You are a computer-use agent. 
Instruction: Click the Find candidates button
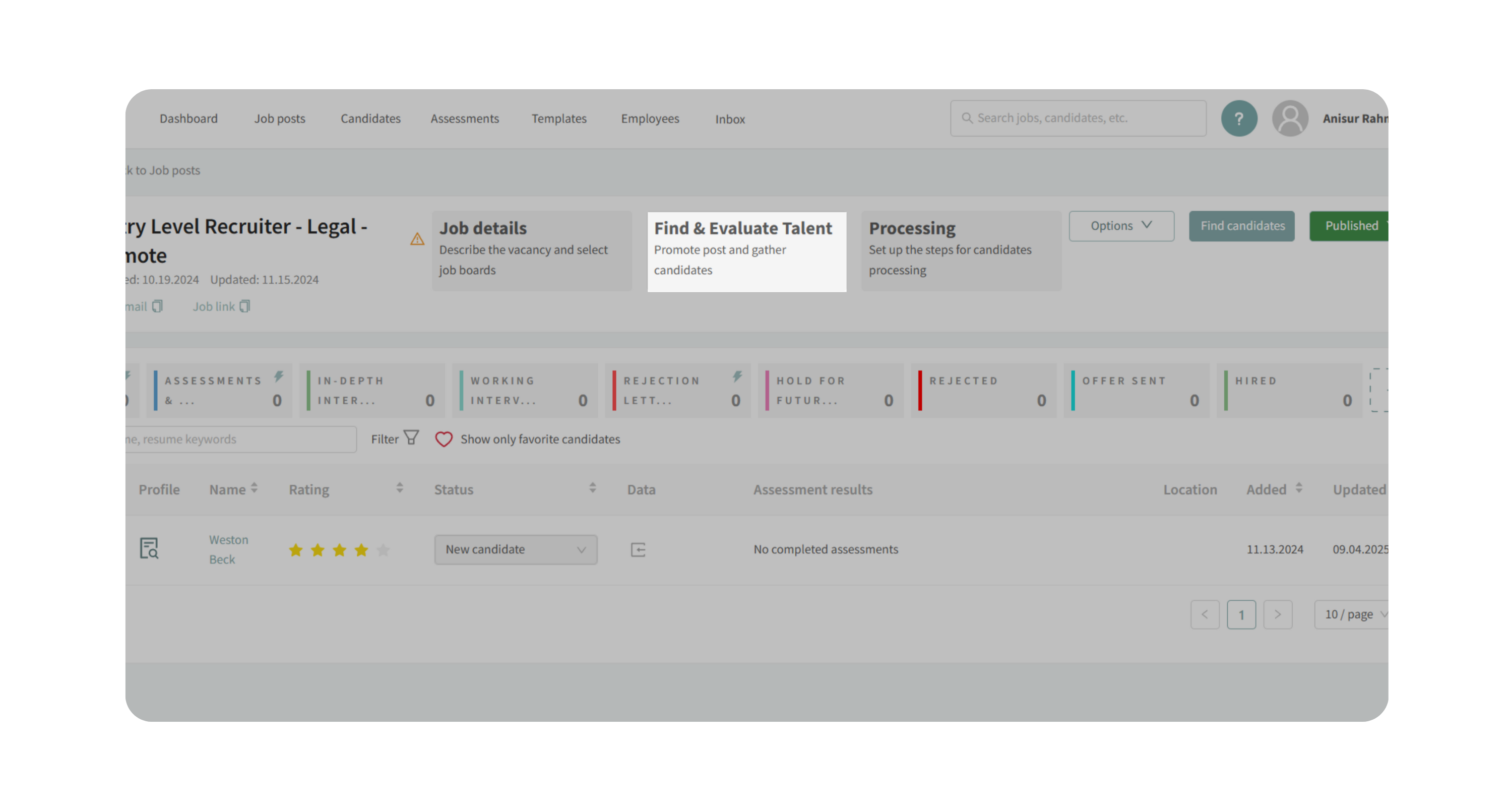click(x=1241, y=226)
